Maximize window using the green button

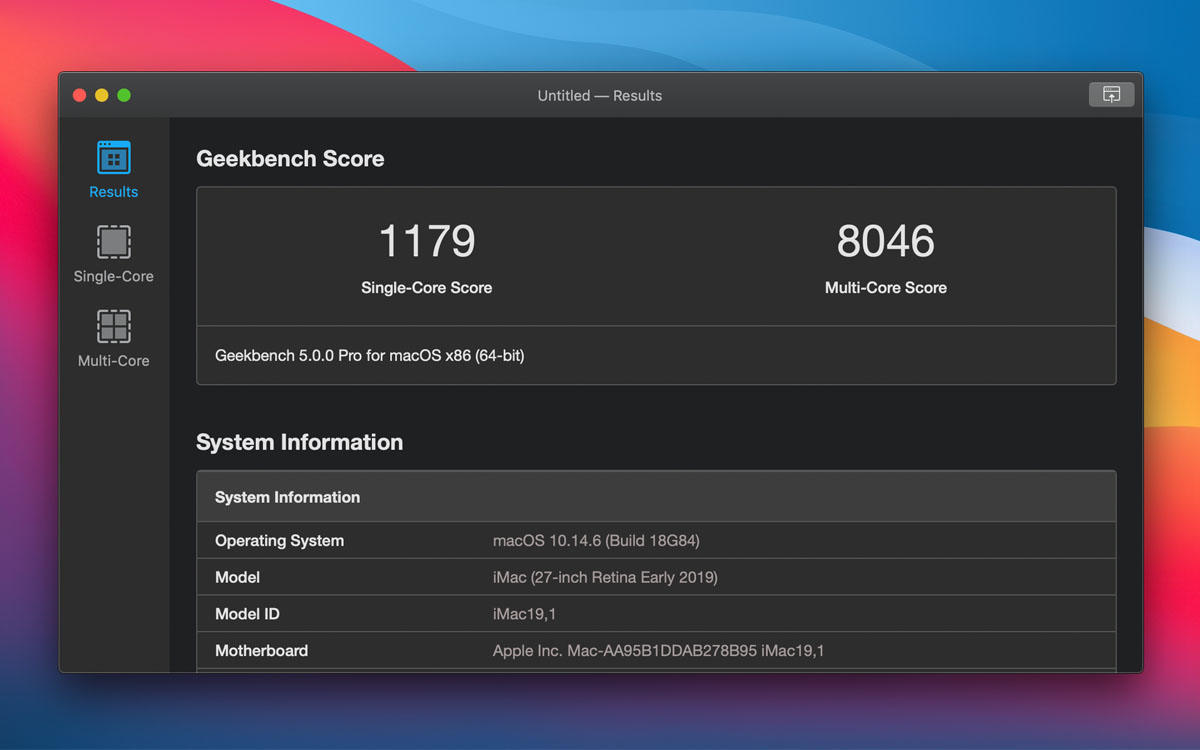pyautogui.click(x=124, y=95)
